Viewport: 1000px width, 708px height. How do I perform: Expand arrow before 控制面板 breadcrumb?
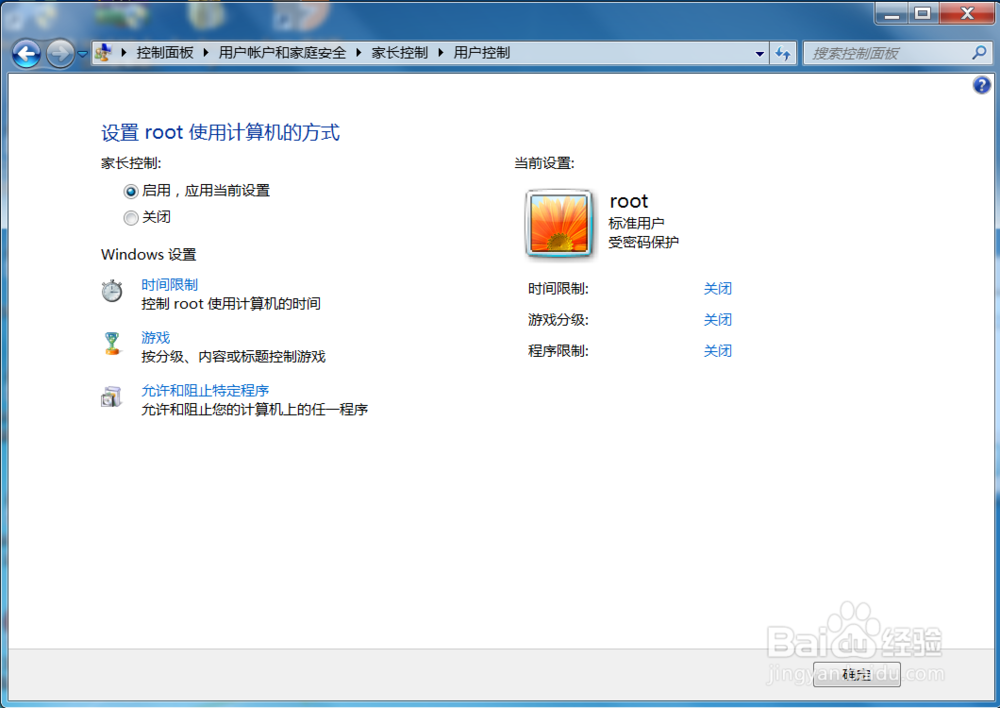point(124,53)
